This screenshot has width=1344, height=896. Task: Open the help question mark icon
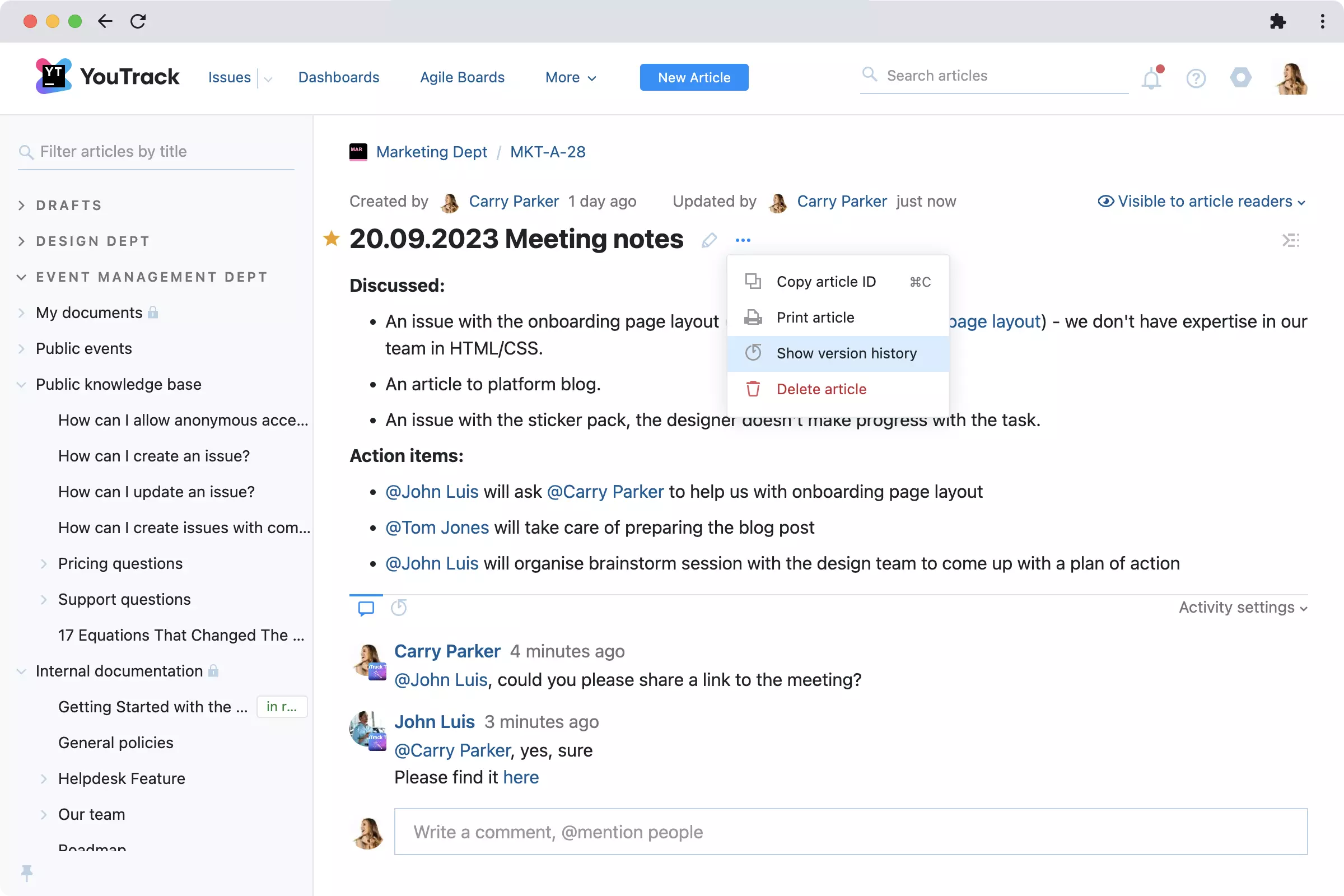1196,78
